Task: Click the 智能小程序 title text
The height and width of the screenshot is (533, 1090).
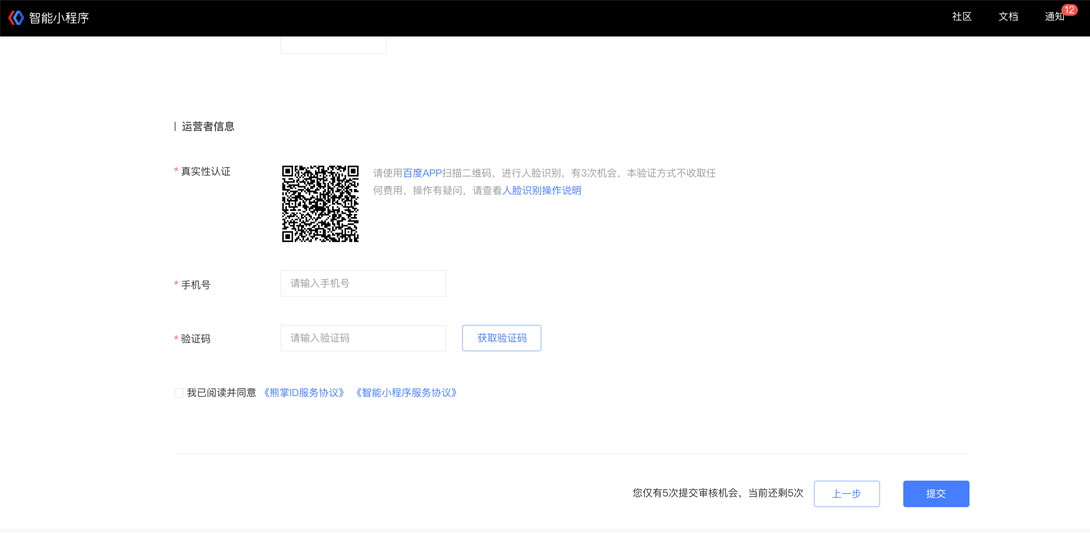Action: pos(59,18)
